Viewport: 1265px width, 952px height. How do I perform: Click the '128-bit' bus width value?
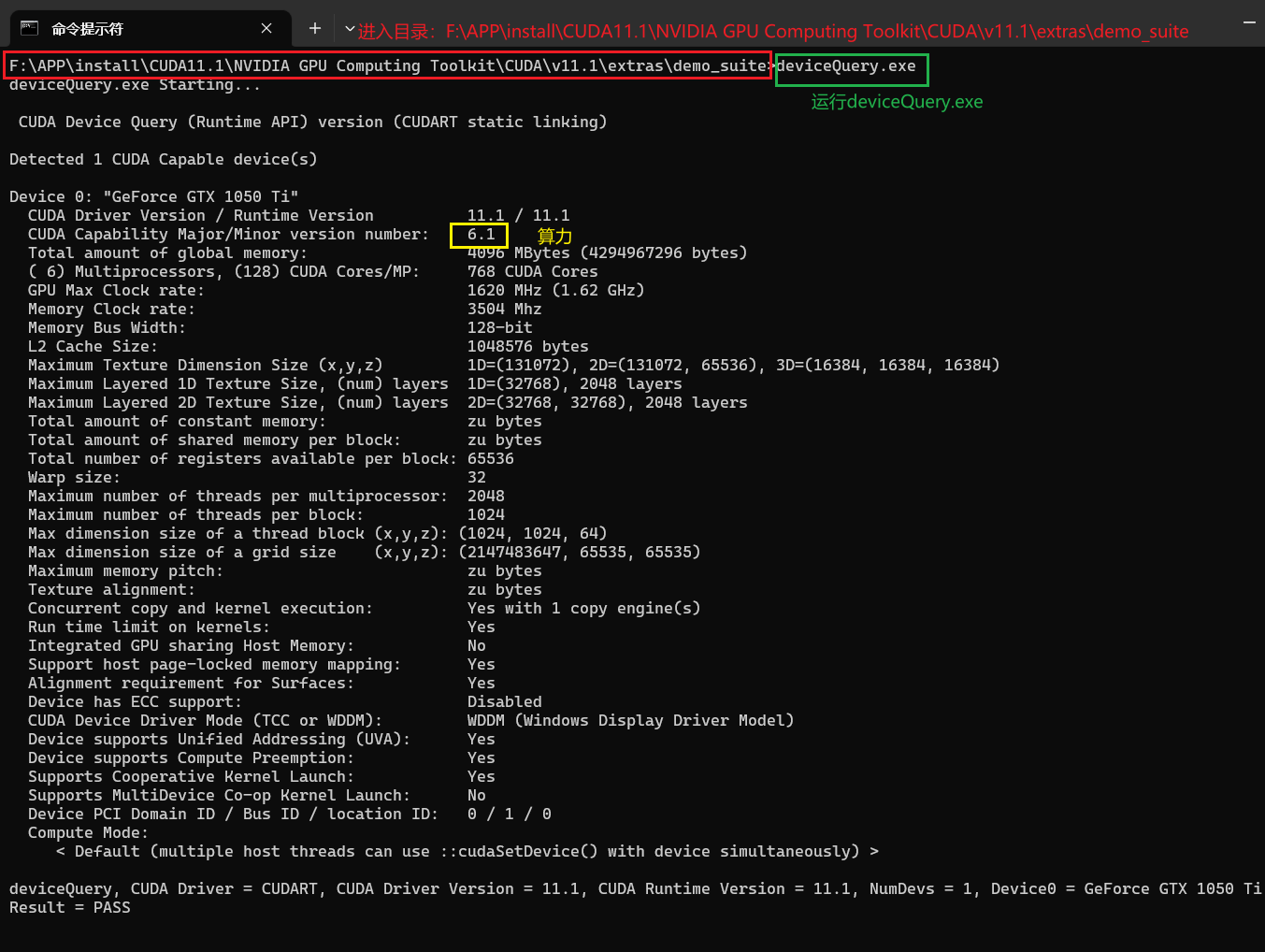[500, 328]
